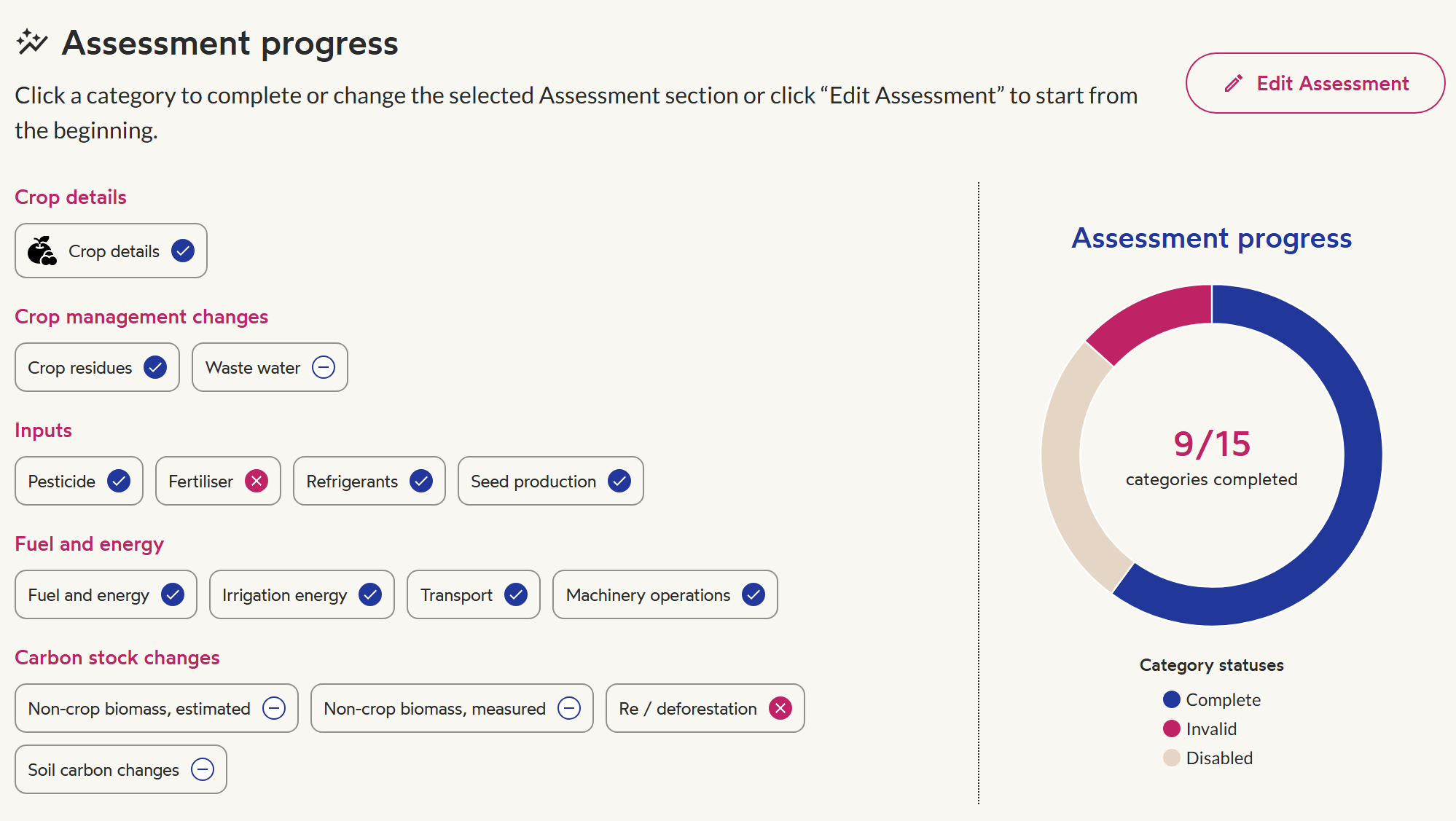This screenshot has width=1456, height=821.
Task: Click the minus icon on Soil carbon changes
Action: pyautogui.click(x=203, y=769)
